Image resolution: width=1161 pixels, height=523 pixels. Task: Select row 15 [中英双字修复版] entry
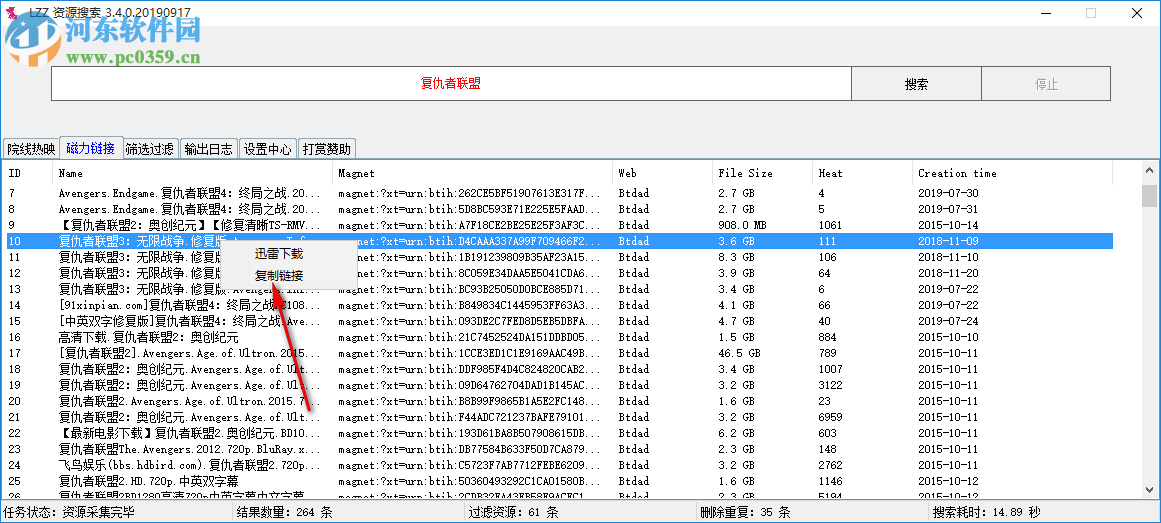coord(190,322)
